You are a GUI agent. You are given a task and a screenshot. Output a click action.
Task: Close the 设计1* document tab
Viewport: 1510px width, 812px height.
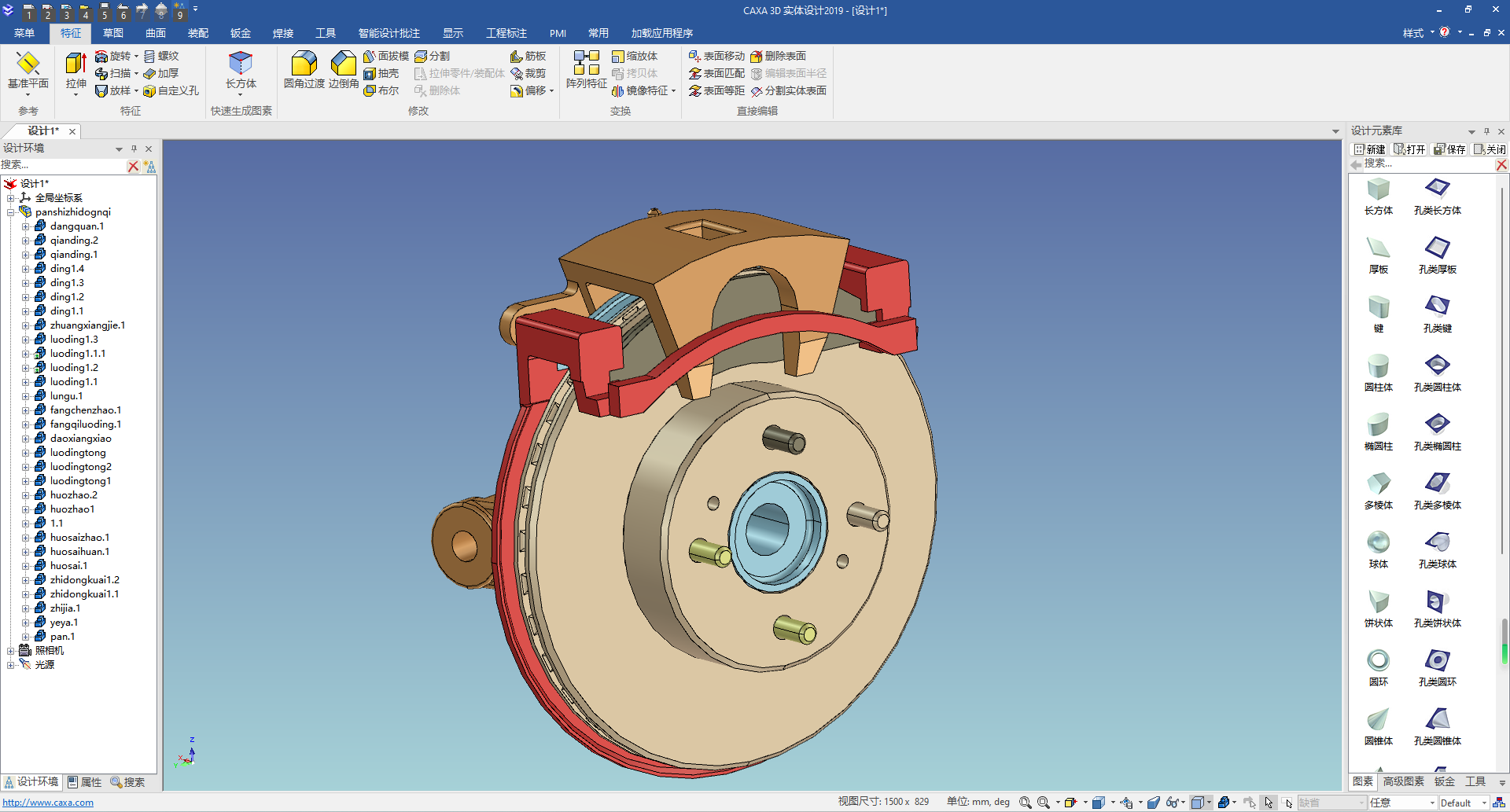[x=72, y=131]
